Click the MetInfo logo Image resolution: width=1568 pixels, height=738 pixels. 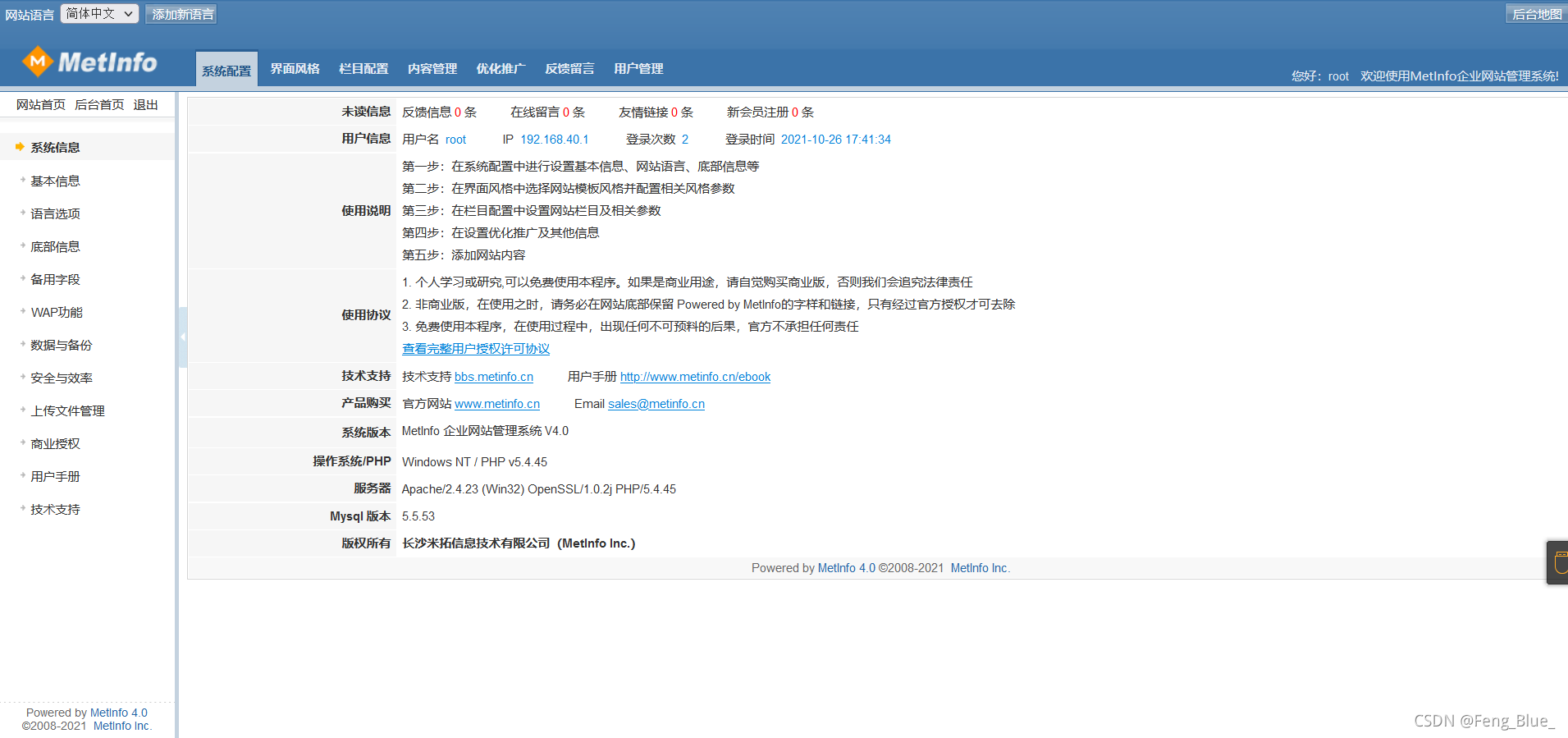[x=89, y=62]
